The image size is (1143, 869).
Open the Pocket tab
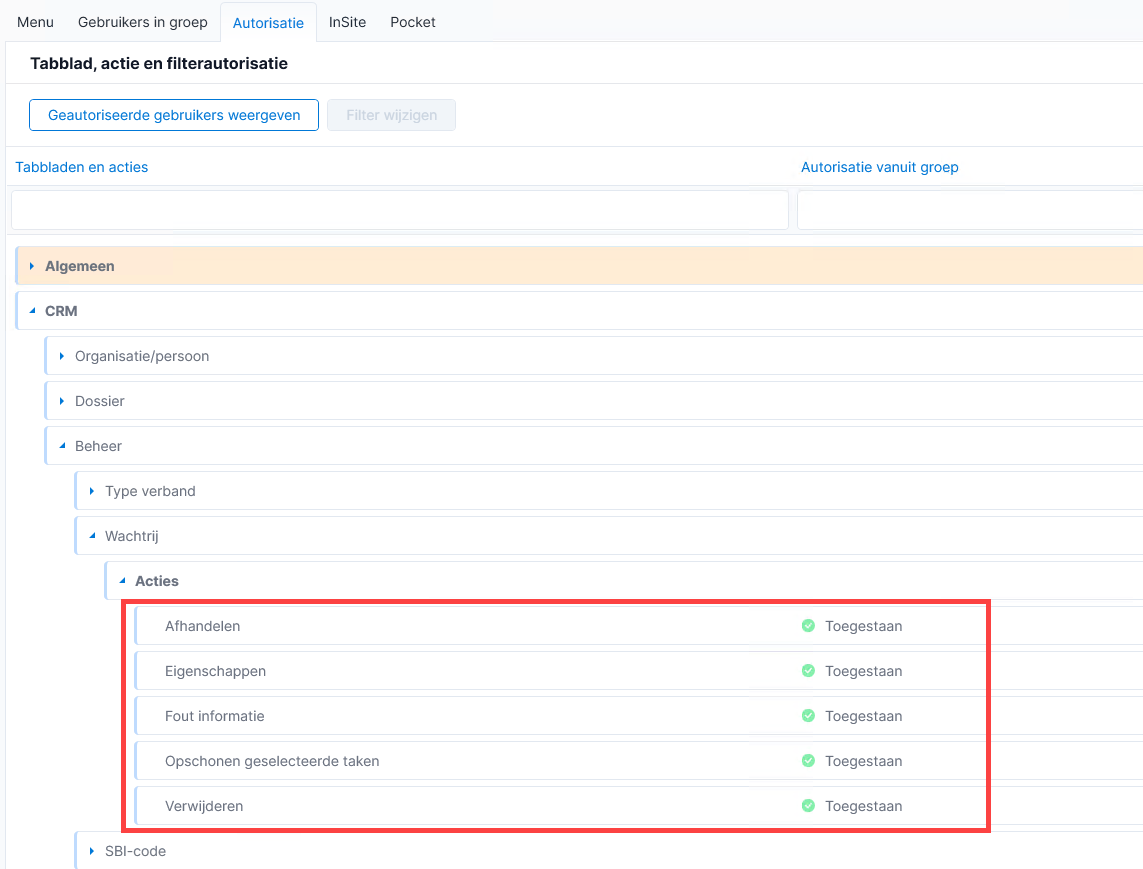pos(413,22)
